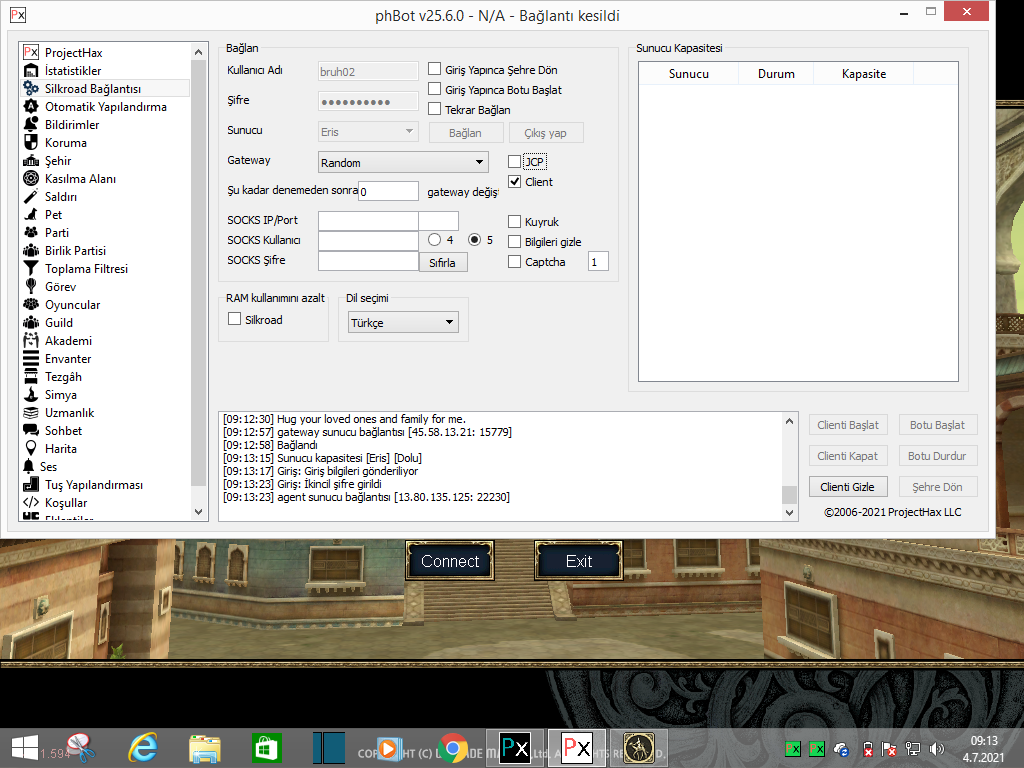Open Saldırı sword icon entry

[31, 197]
